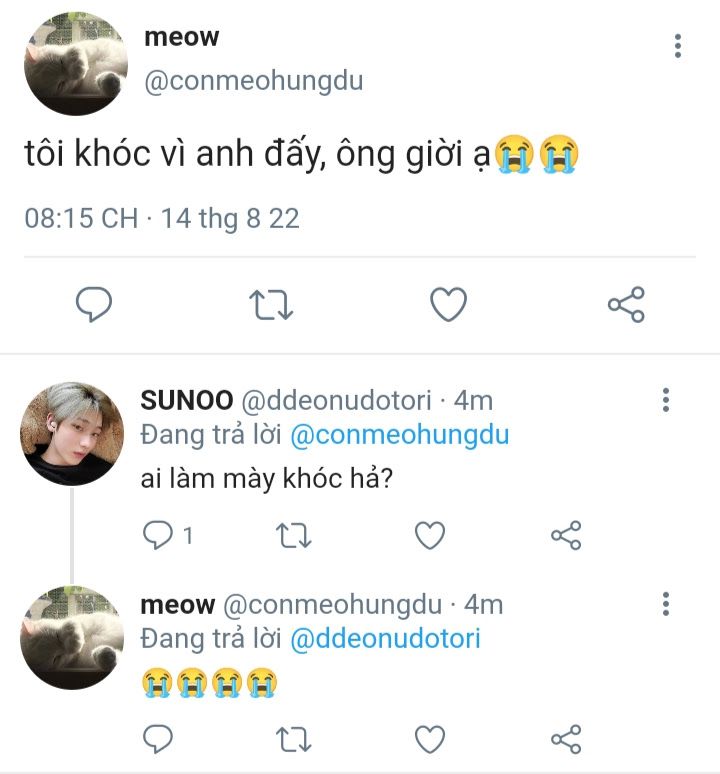This screenshot has height=774, width=720.
Task: Share SUNOO's reply tweet
Action: pyautogui.click(x=566, y=535)
